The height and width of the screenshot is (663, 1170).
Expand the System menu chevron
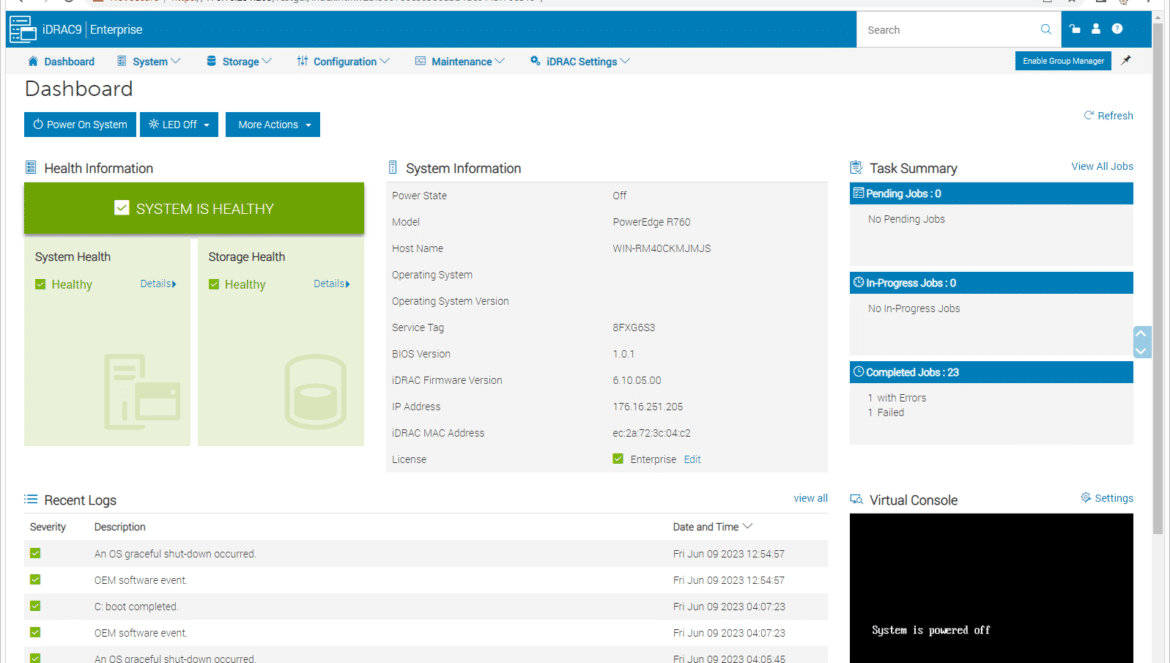click(176, 61)
